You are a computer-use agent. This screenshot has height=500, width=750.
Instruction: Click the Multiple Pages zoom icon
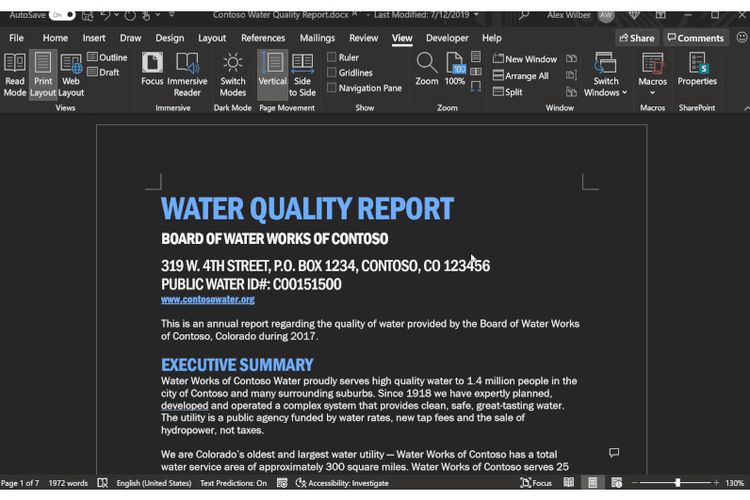tap(476, 71)
